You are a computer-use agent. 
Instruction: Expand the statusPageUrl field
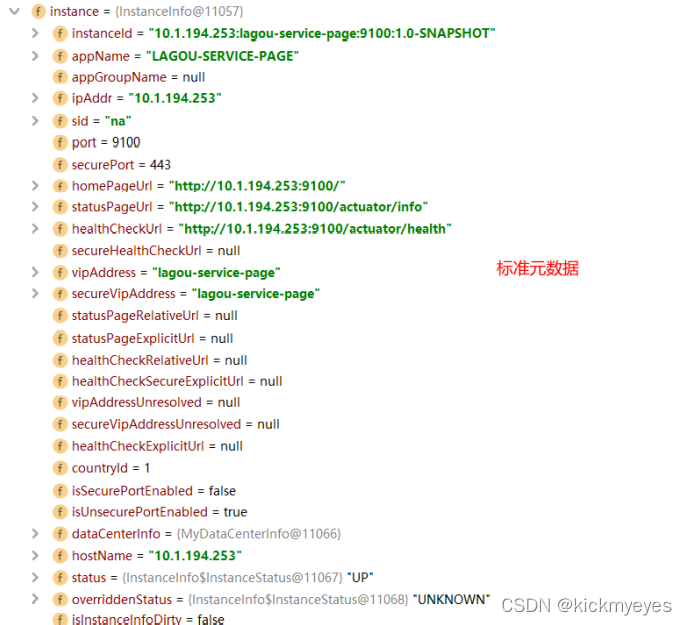pos(35,207)
